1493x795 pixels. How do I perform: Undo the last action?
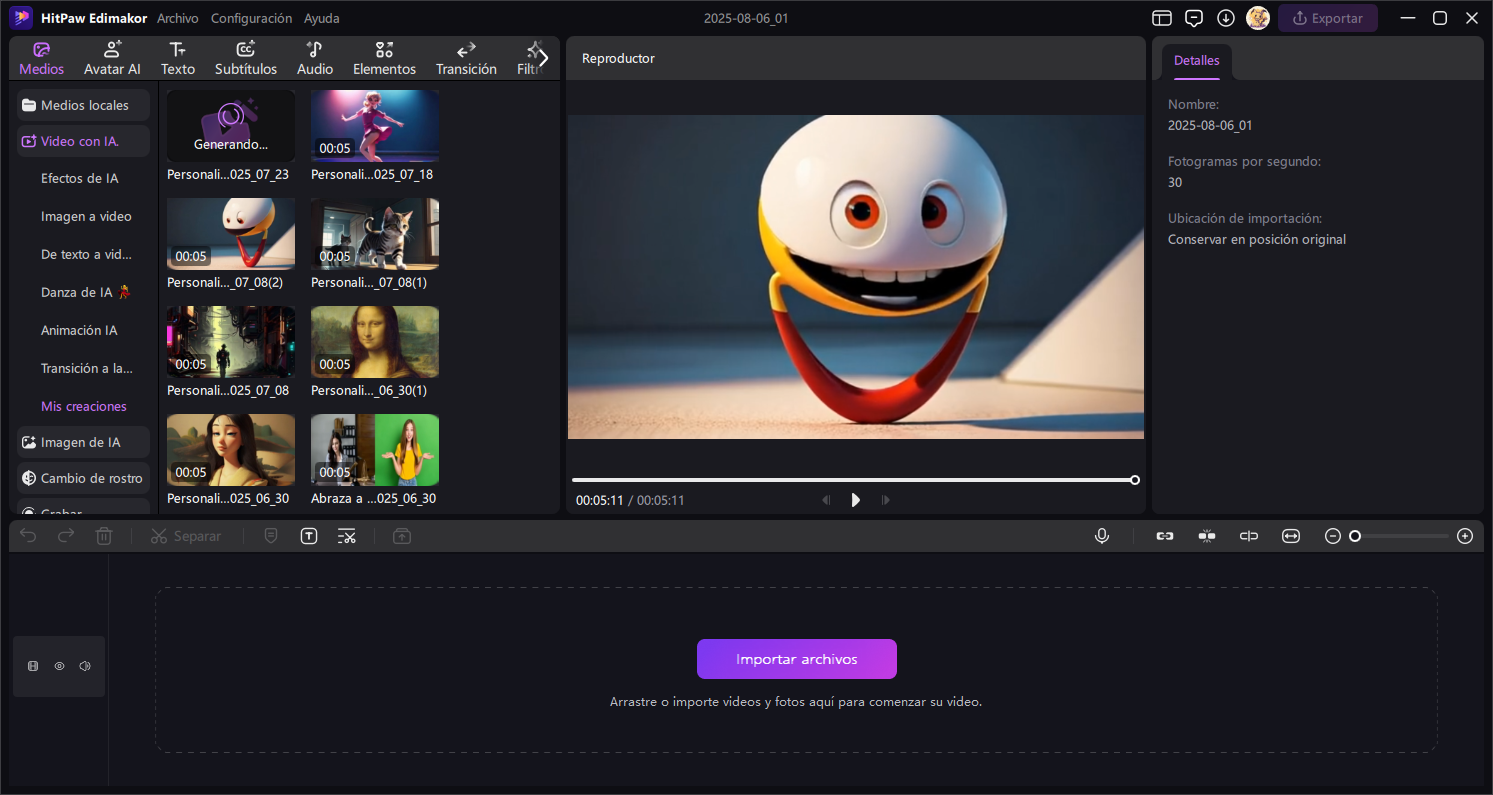pyautogui.click(x=28, y=536)
